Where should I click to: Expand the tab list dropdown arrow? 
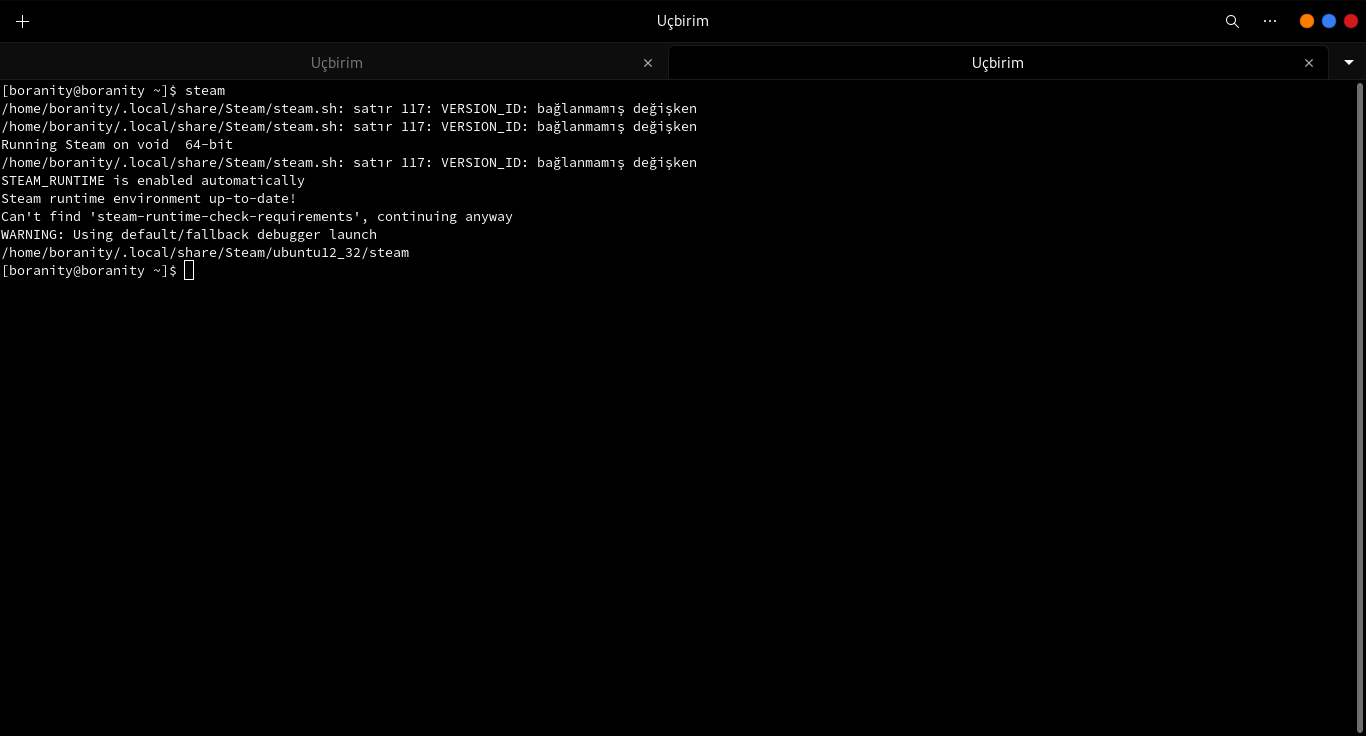point(1348,62)
